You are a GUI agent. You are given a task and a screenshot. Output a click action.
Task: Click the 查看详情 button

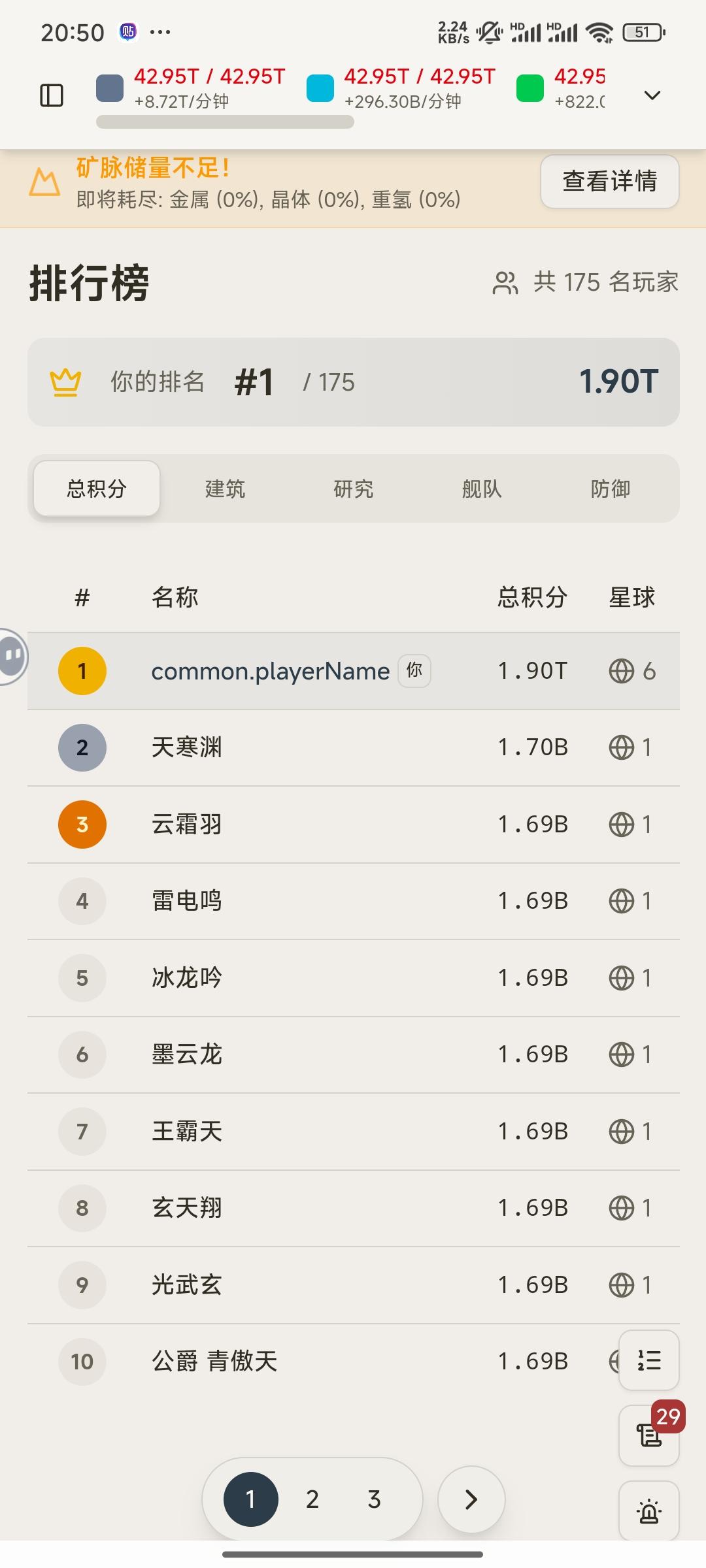(609, 182)
